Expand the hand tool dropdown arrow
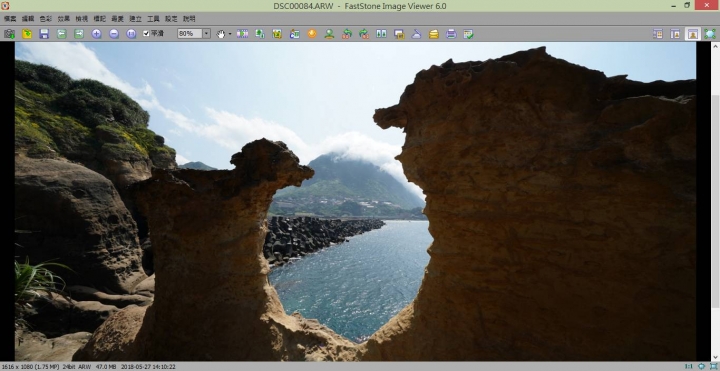The height and width of the screenshot is (371, 720). click(230, 34)
